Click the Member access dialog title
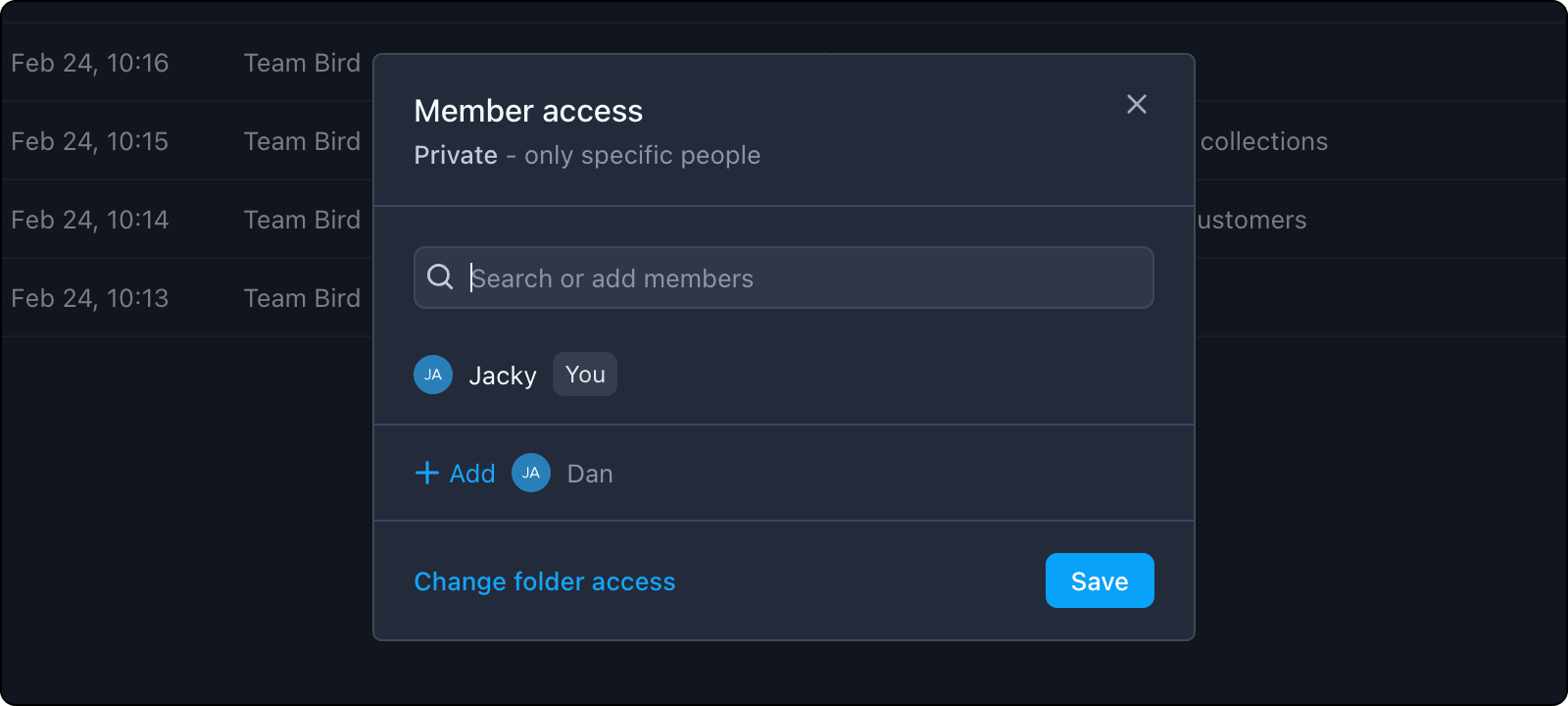The width and height of the screenshot is (1568, 706). [528, 110]
